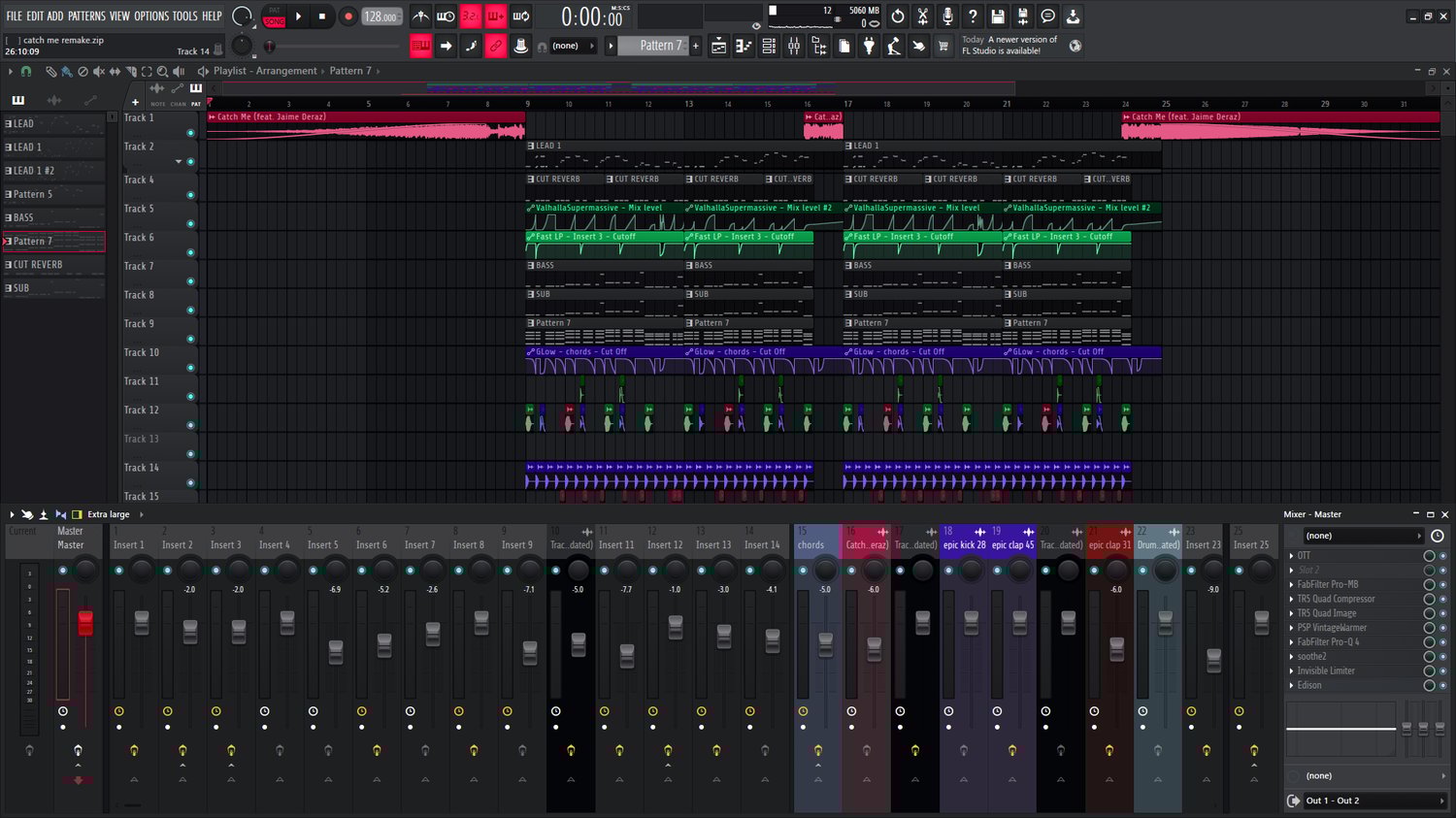This screenshot has width=1456, height=818.
Task: Toggle playlist snap magnet icon
Action: (x=26, y=71)
